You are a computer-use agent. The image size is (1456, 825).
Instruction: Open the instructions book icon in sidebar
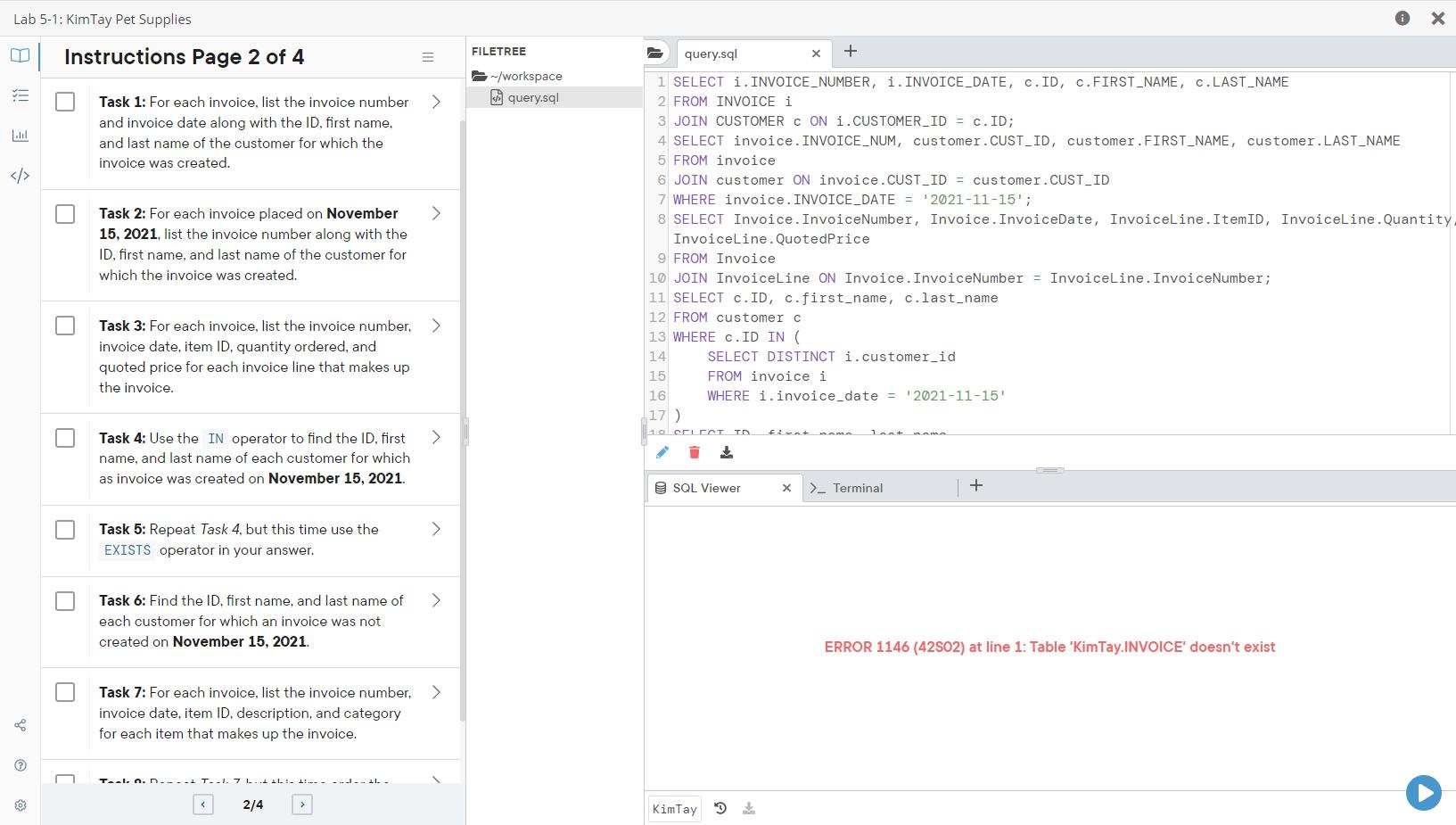pos(20,55)
